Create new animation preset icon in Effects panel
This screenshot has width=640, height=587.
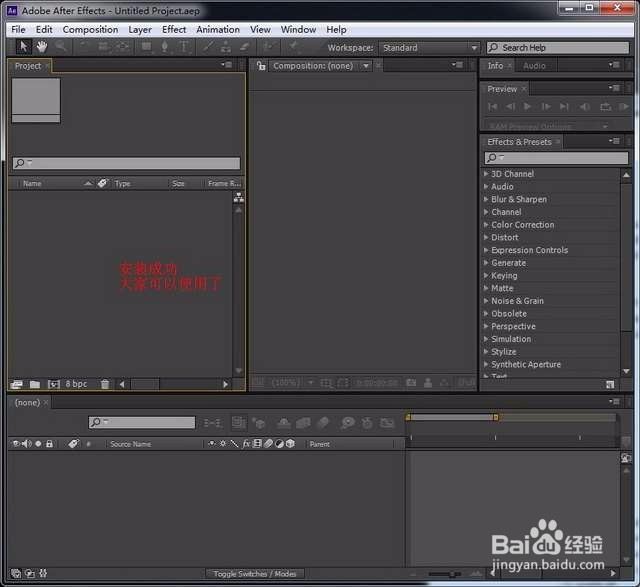(610, 384)
